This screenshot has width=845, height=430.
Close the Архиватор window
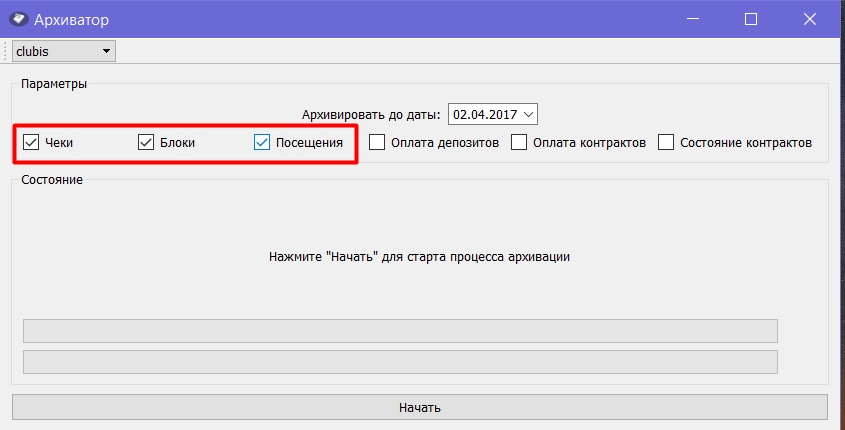[x=809, y=19]
